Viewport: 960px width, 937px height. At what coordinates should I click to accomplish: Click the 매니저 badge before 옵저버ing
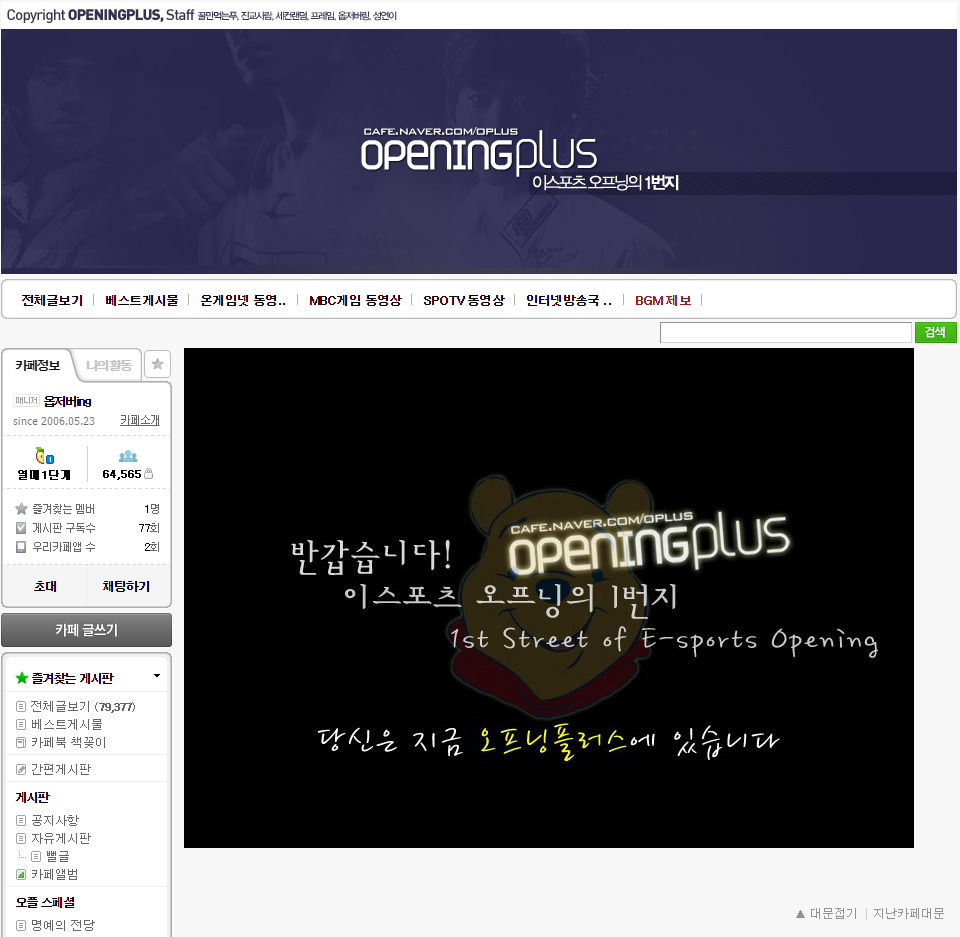coord(26,401)
